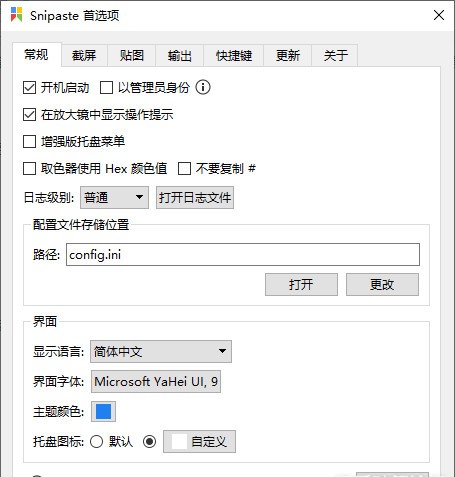Screen dimensions: 455x477
Task: Click the 打开日志文件 button
Action: (195, 198)
